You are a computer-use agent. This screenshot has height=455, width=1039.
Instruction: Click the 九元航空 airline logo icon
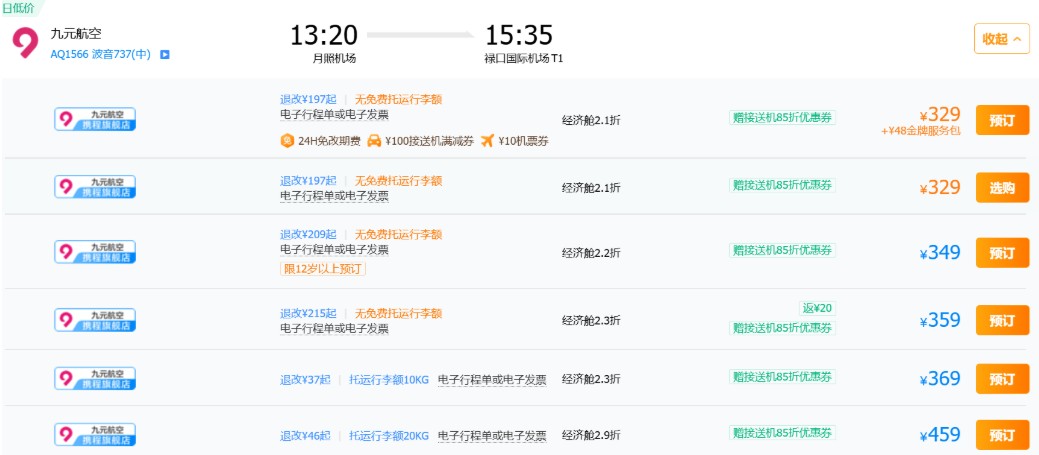[25, 42]
